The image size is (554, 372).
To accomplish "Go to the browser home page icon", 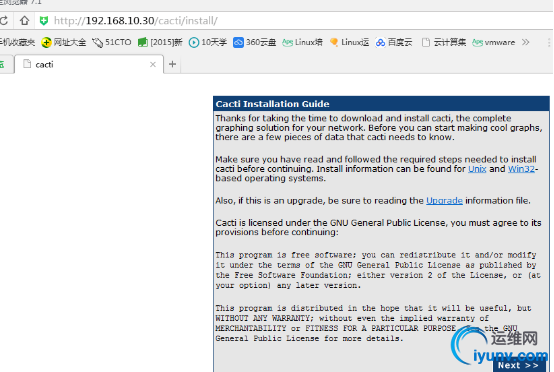I will tap(24, 20).
